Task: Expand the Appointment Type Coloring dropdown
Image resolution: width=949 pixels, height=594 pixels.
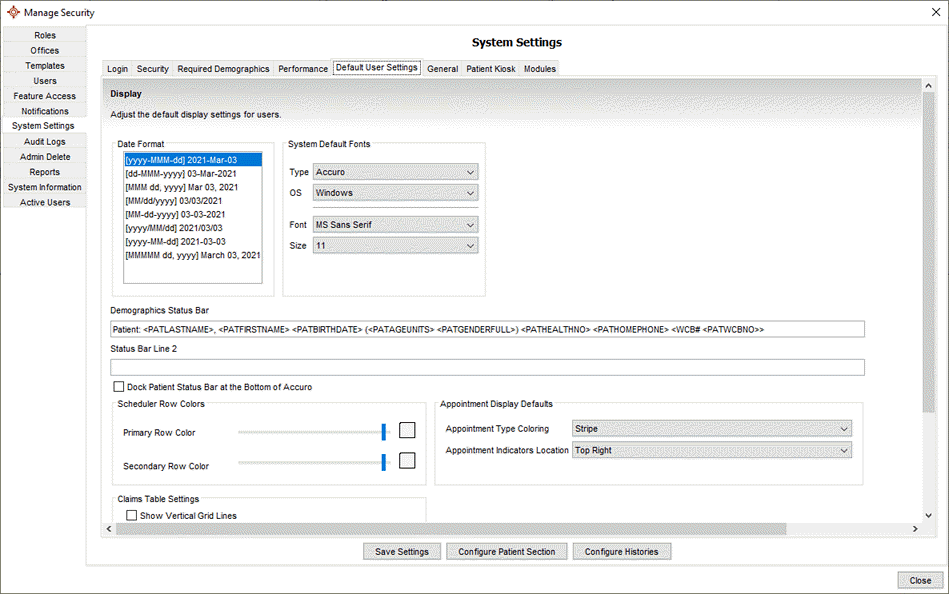Action: tap(712, 429)
